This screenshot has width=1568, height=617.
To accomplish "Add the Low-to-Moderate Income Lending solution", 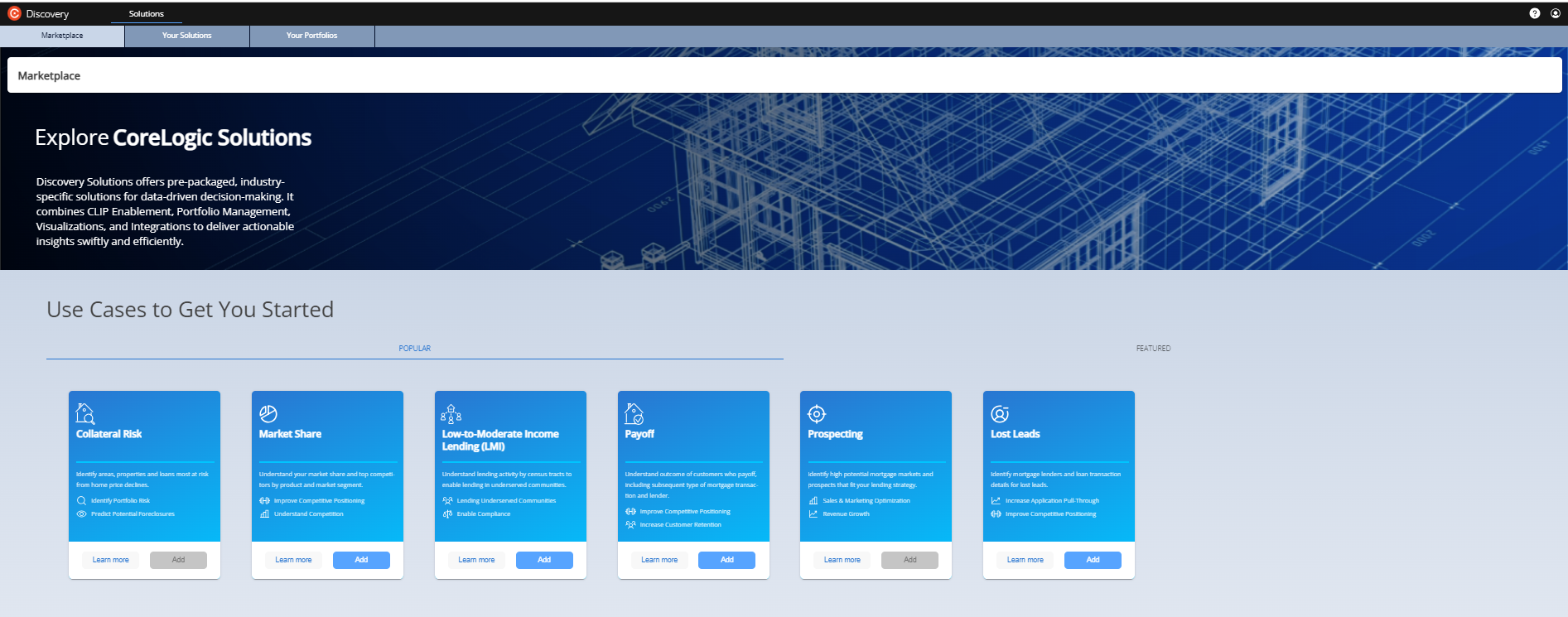I will tap(544, 560).
